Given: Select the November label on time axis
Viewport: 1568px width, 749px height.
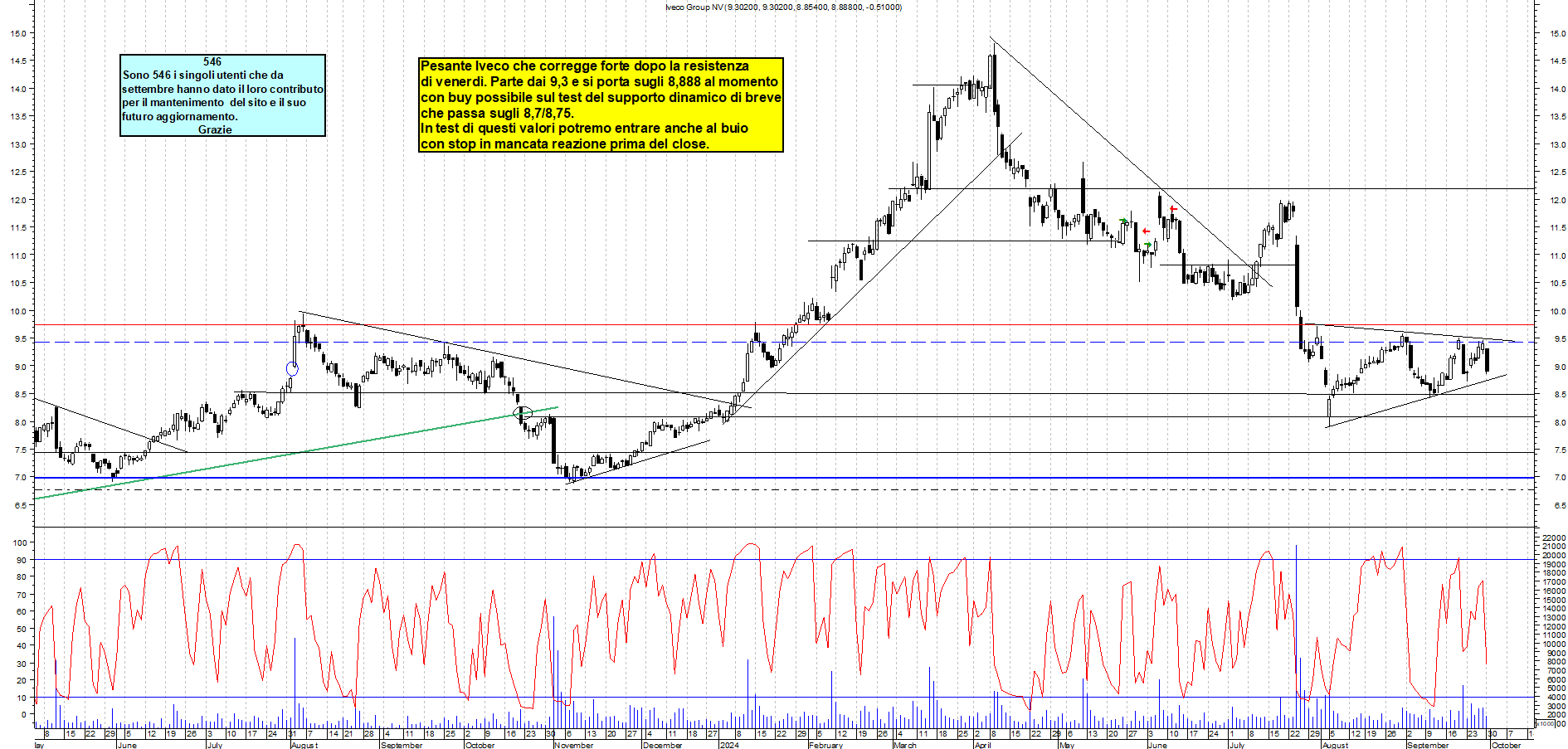Looking at the screenshot, I should (x=573, y=745).
